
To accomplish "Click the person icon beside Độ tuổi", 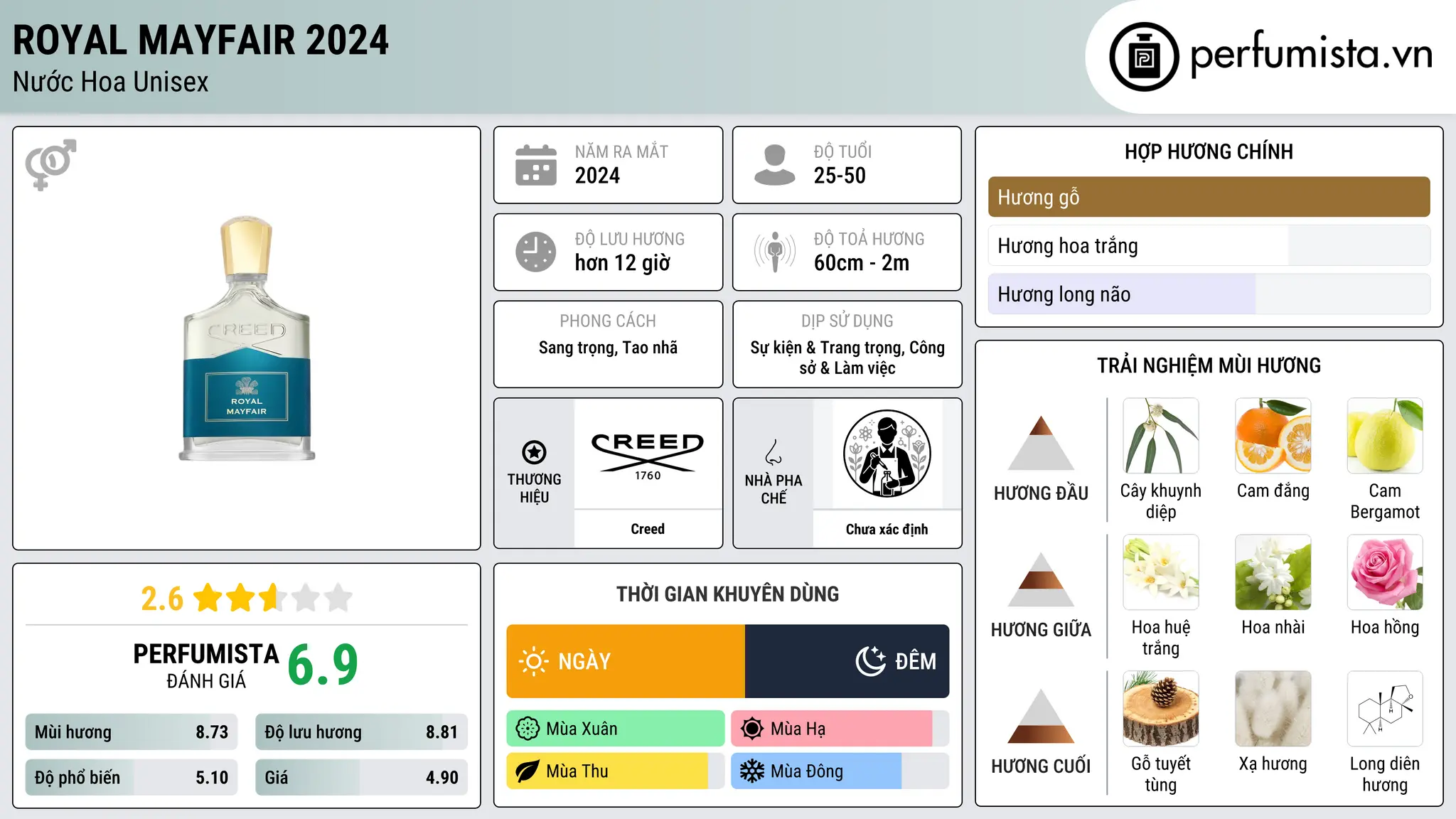I will pos(774,165).
